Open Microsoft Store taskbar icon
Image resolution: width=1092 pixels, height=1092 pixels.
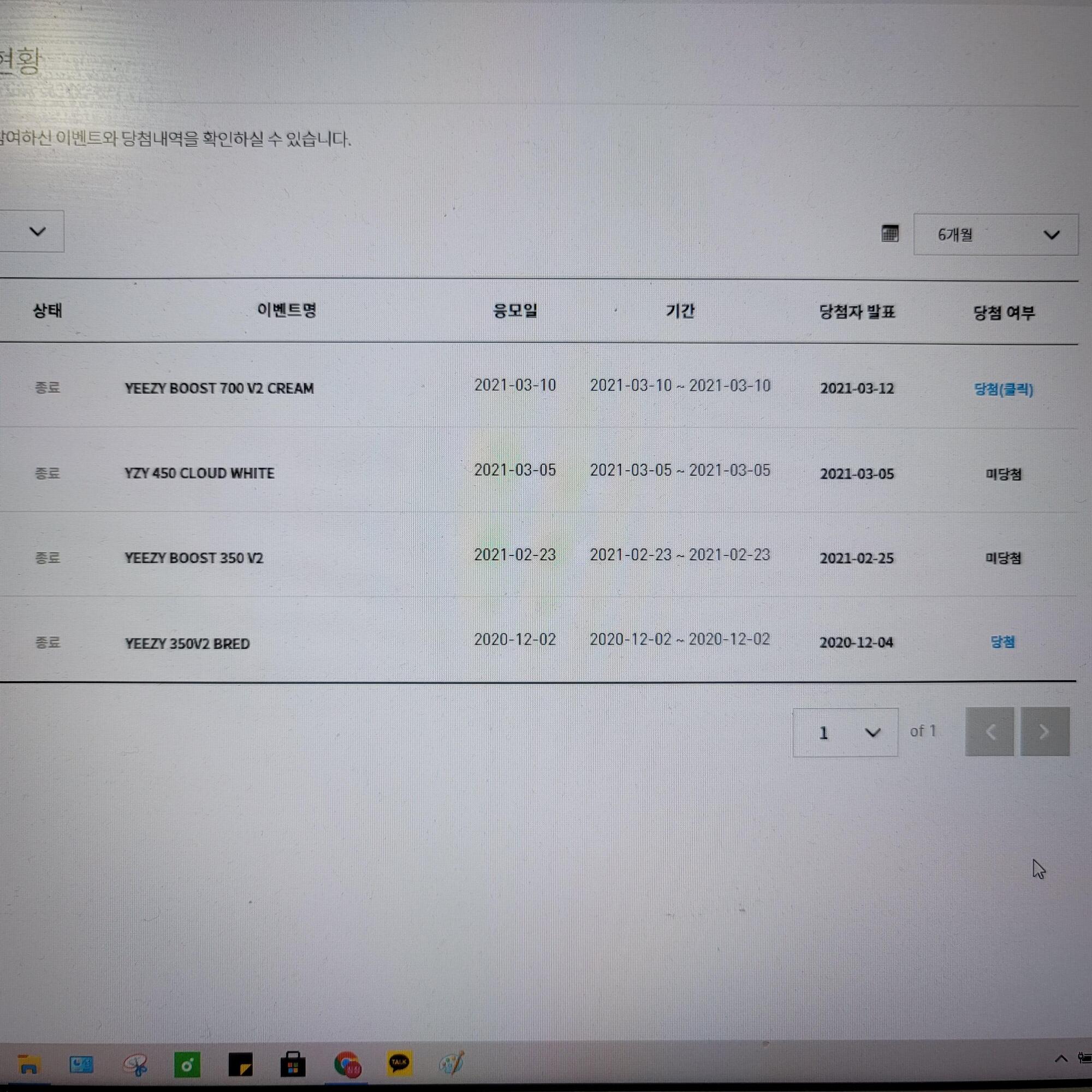[x=293, y=1065]
